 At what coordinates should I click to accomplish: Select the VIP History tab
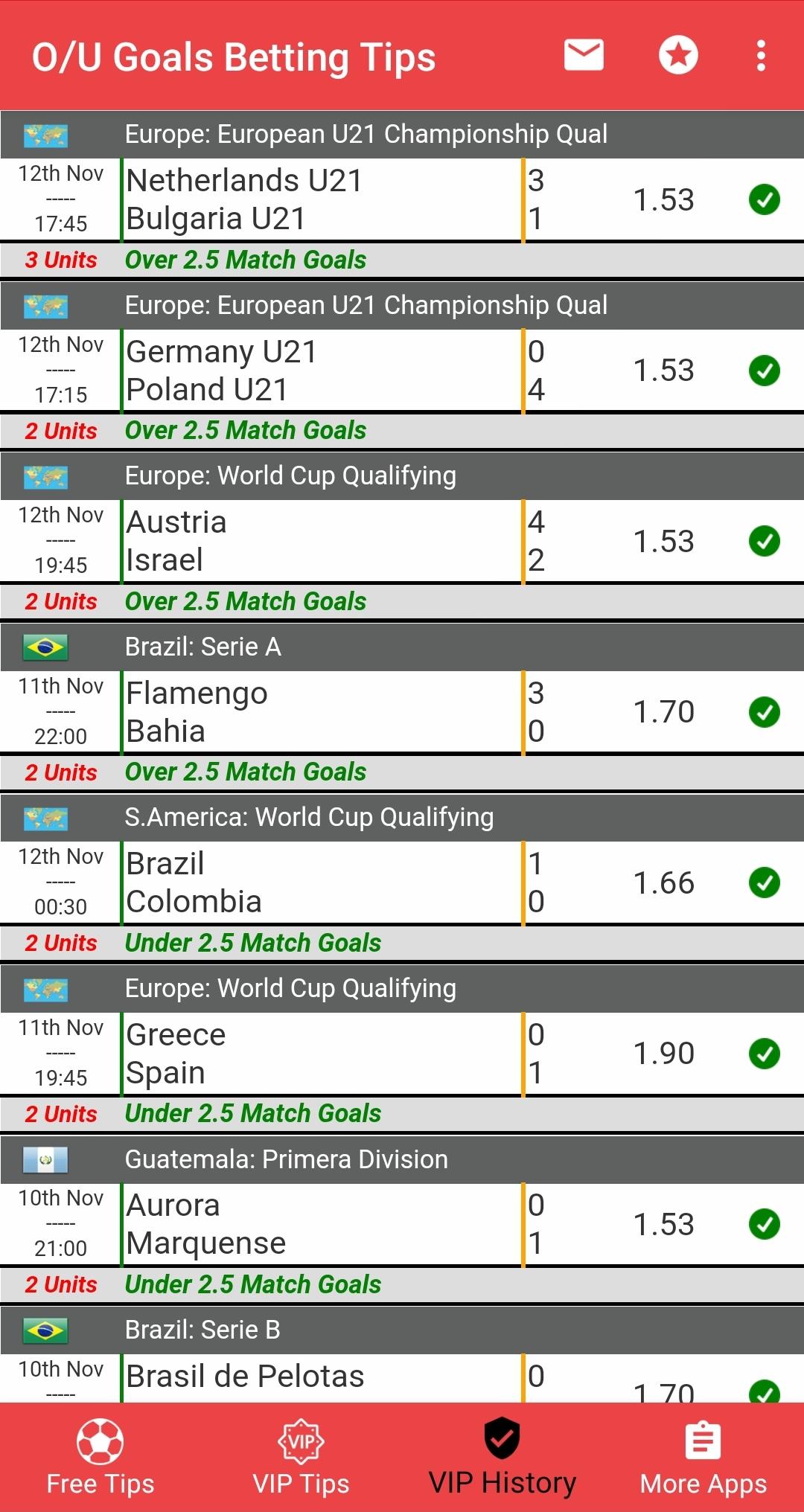click(502, 1457)
